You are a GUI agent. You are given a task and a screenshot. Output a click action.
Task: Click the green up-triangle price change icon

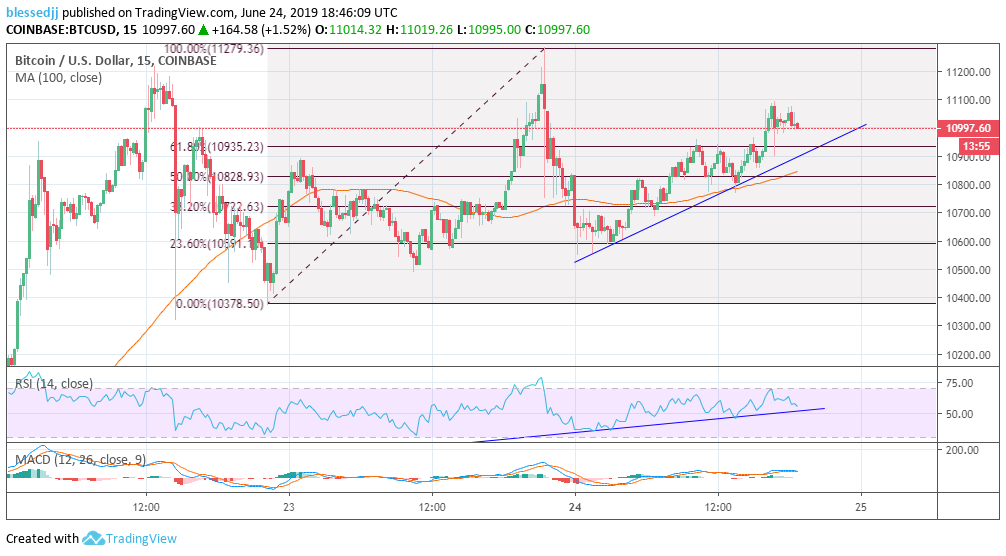coord(203,29)
